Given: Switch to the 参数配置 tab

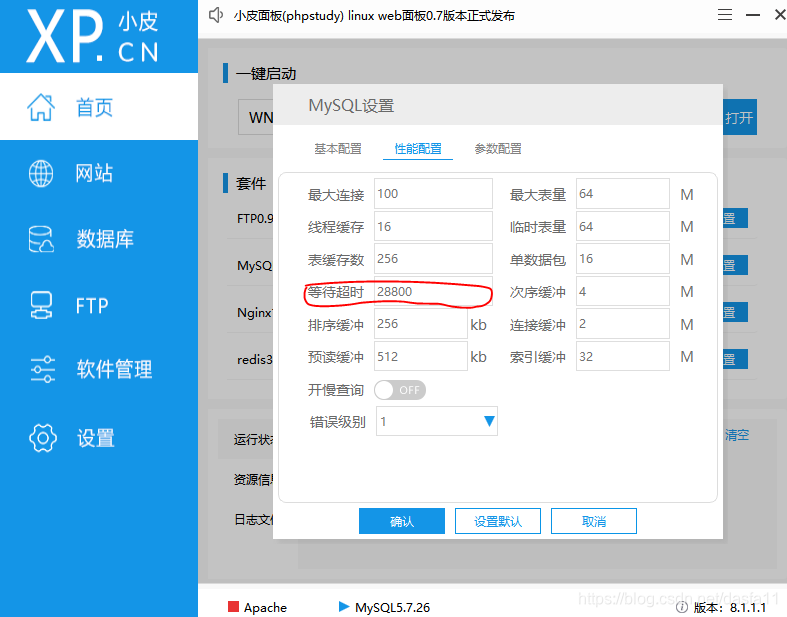Looking at the screenshot, I should 498,149.
